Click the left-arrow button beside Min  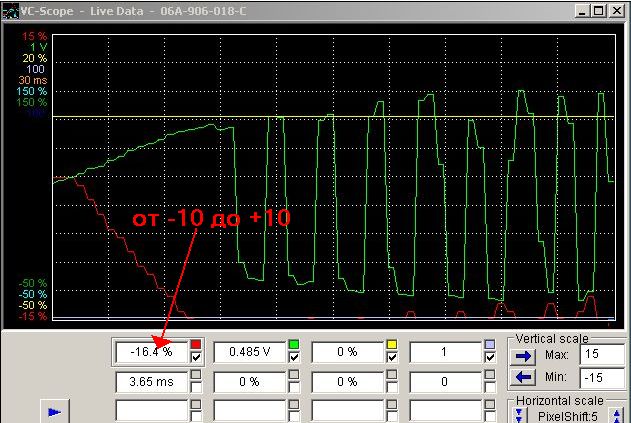[x=523, y=377]
